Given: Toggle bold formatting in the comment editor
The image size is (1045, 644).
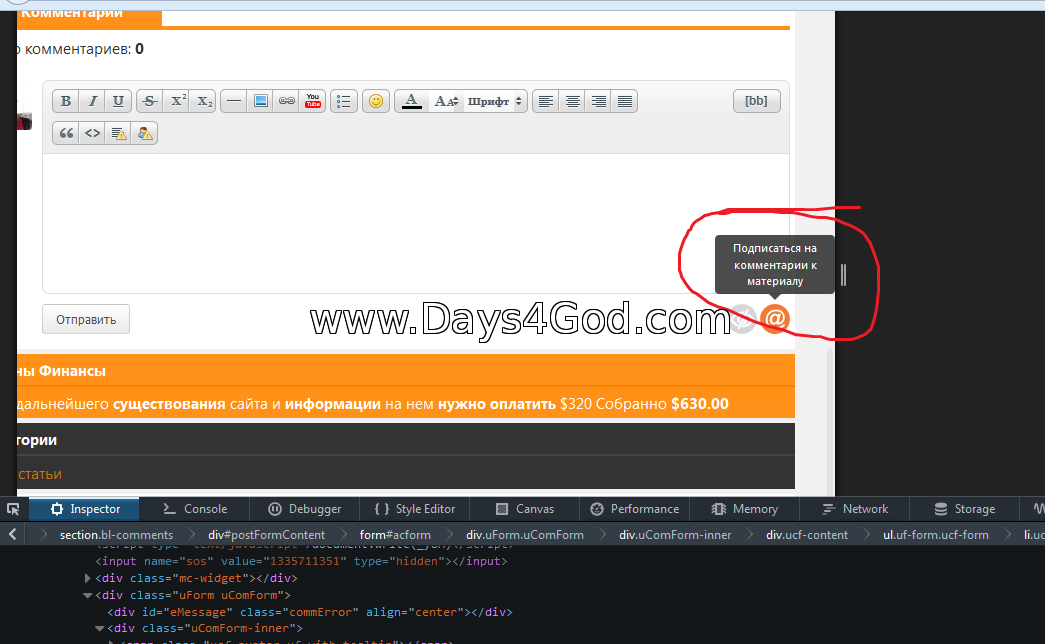Looking at the screenshot, I should coord(65,101).
